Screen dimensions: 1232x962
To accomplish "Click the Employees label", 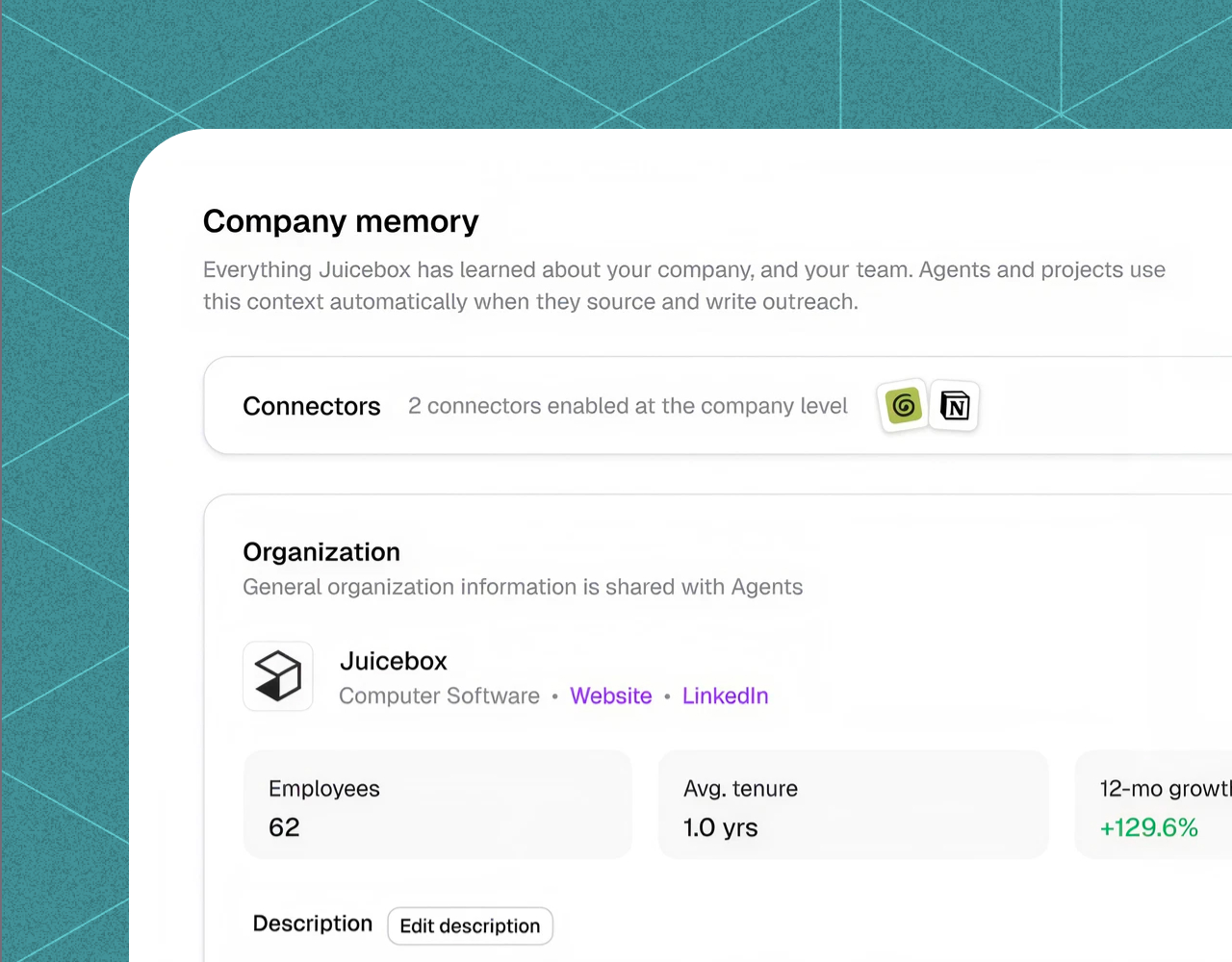I will pyautogui.click(x=324, y=789).
